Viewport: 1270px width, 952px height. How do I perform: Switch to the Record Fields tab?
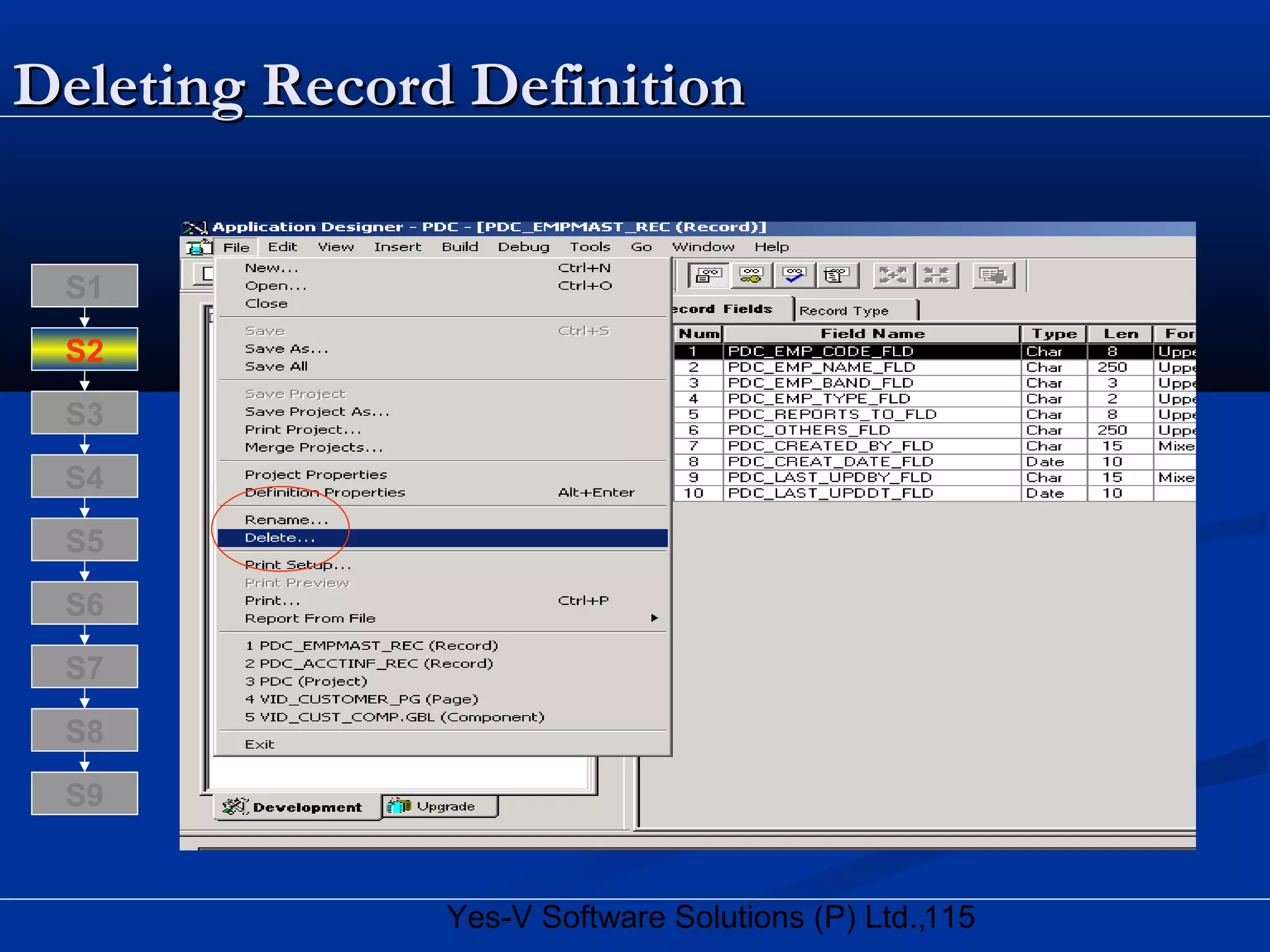click(x=732, y=309)
